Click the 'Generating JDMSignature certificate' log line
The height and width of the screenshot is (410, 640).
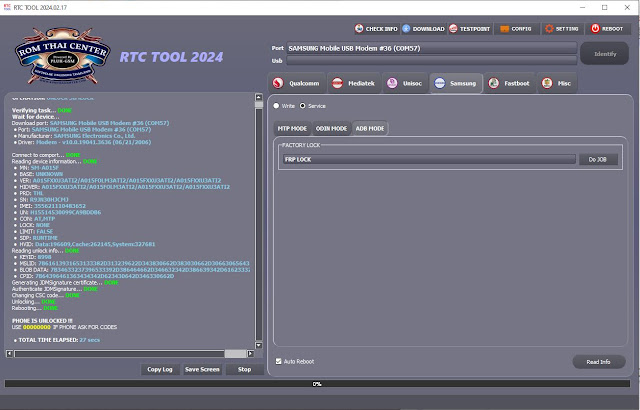pos(65,282)
